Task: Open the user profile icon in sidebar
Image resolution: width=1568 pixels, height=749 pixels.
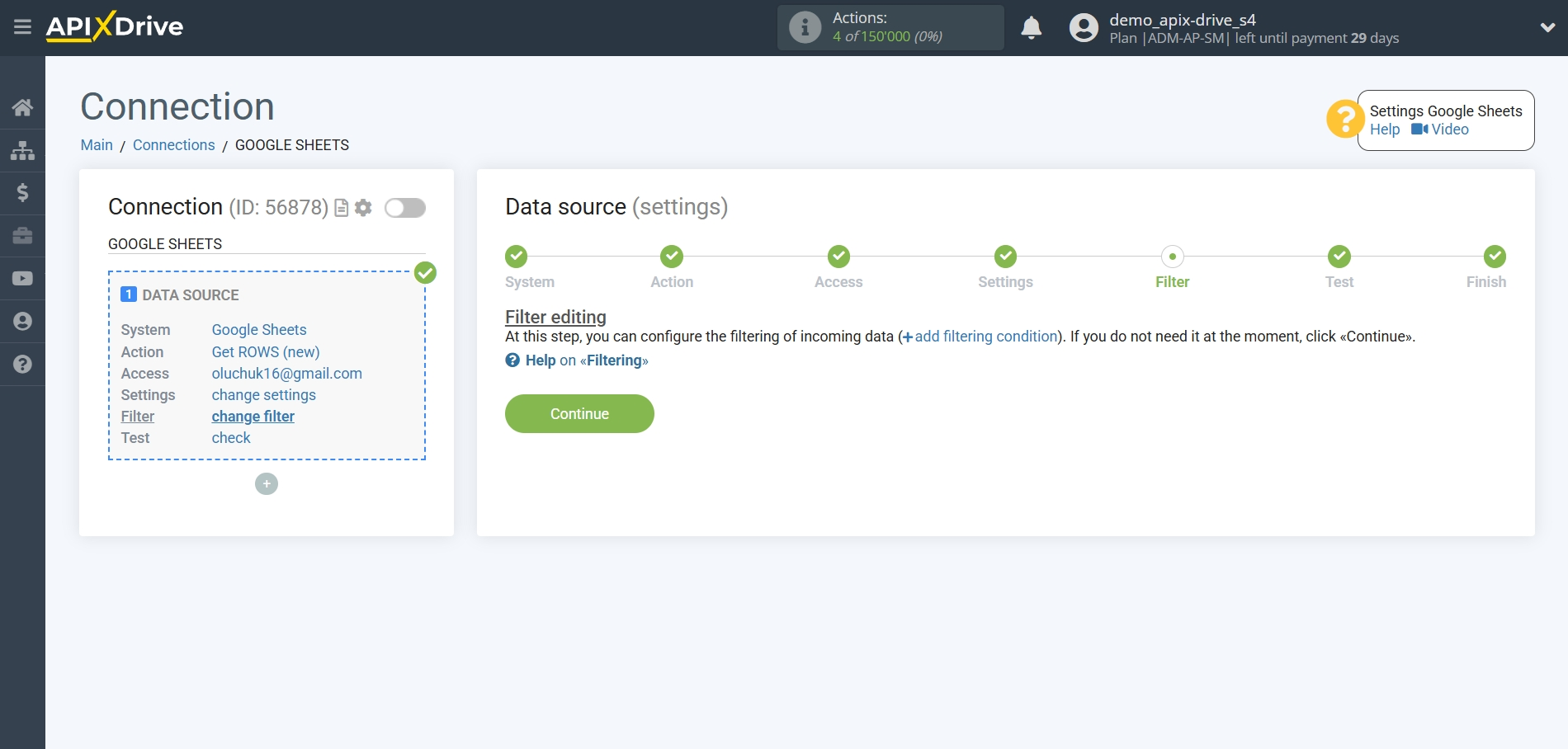Action: pos(22,322)
